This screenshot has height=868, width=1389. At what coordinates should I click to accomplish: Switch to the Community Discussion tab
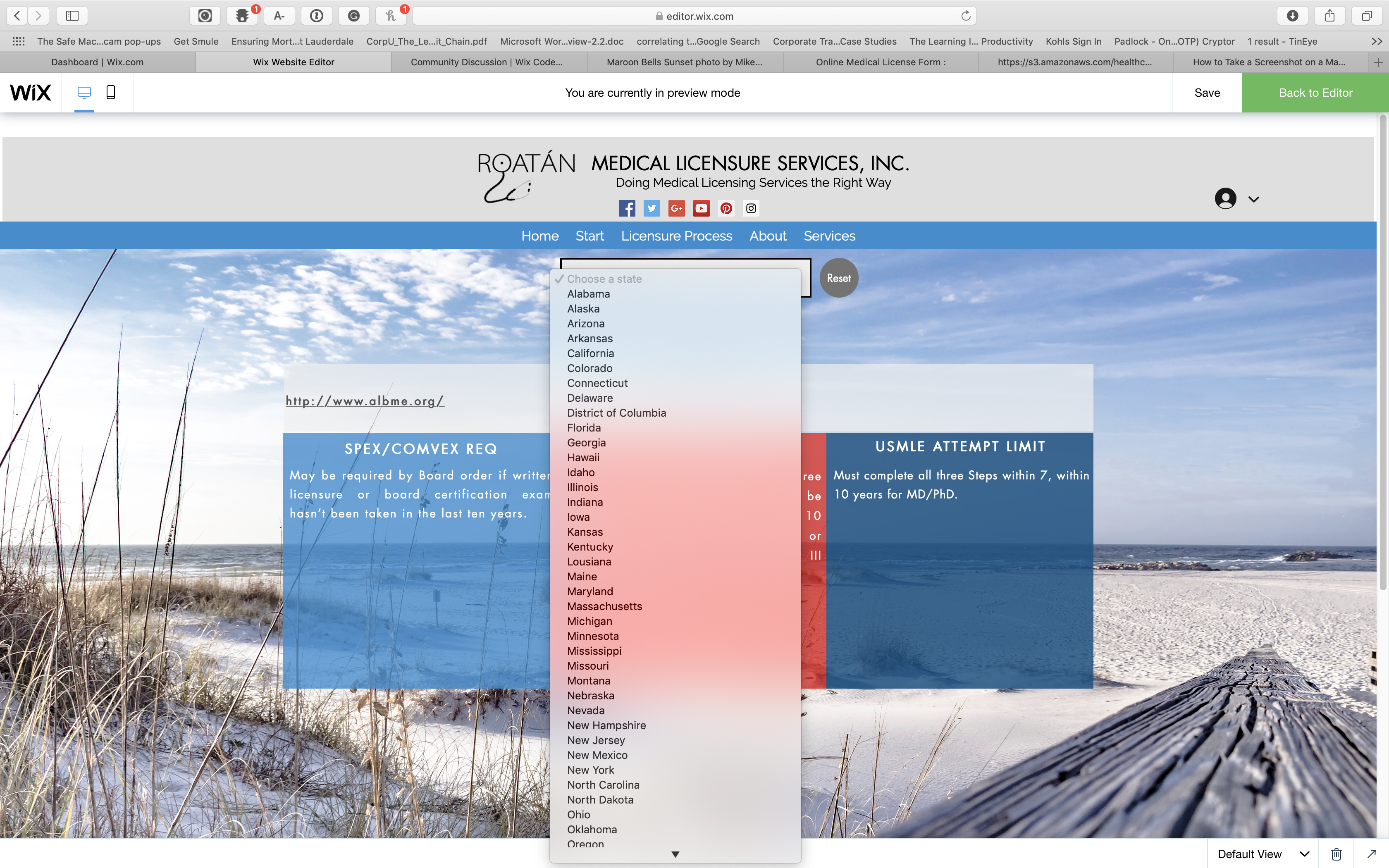tap(487, 62)
